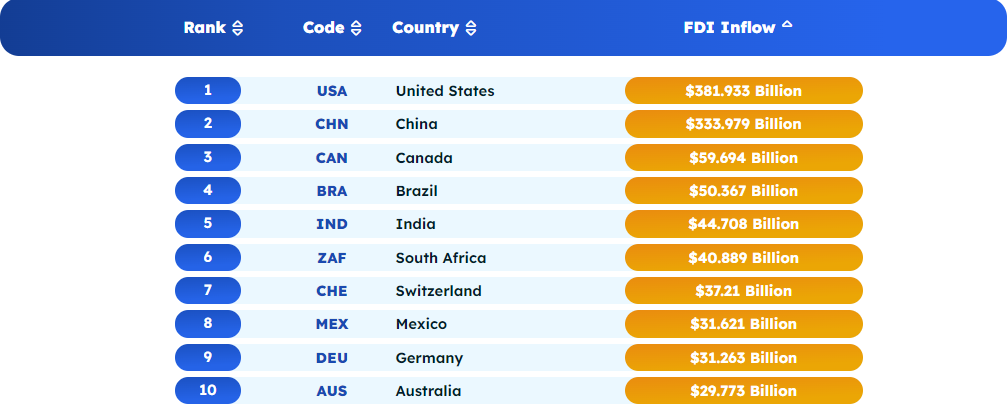Click the FDI Inflow header label

[729, 28]
